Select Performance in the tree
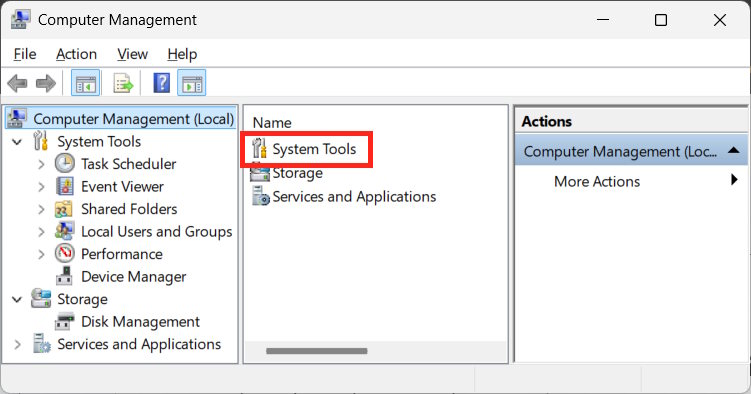751x394 pixels. click(x=122, y=254)
